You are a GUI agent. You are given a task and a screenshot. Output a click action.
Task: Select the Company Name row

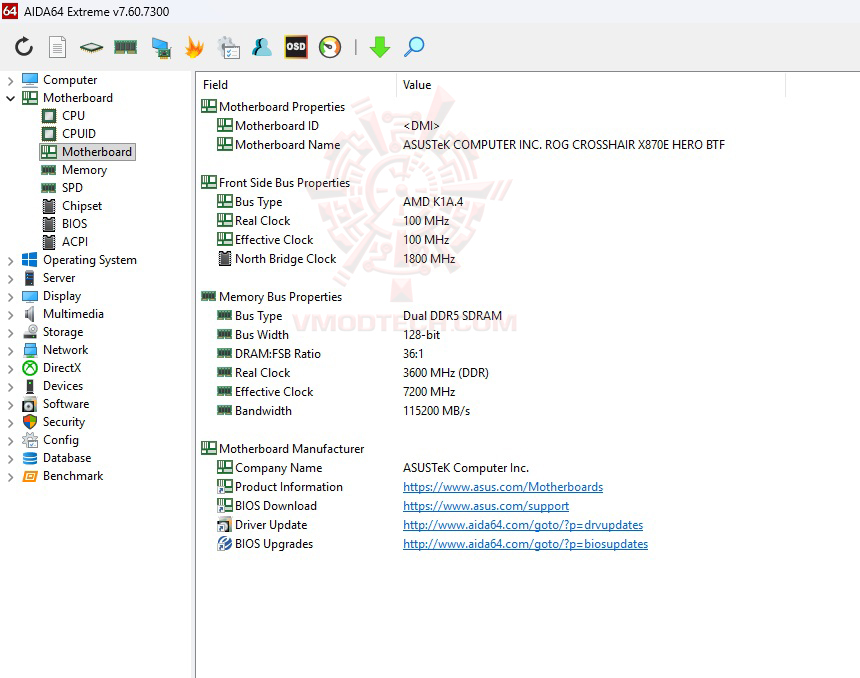point(374,468)
